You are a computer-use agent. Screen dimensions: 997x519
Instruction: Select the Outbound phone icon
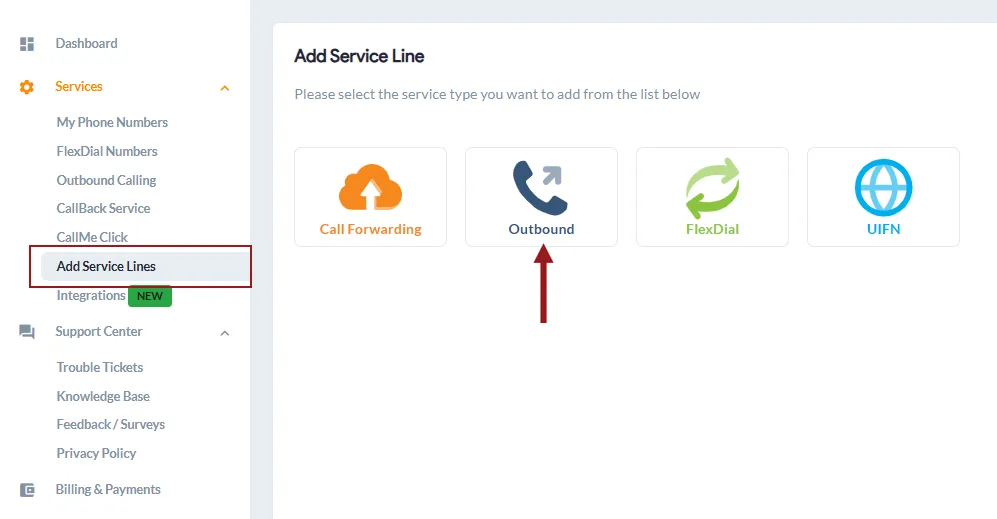coord(540,188)
